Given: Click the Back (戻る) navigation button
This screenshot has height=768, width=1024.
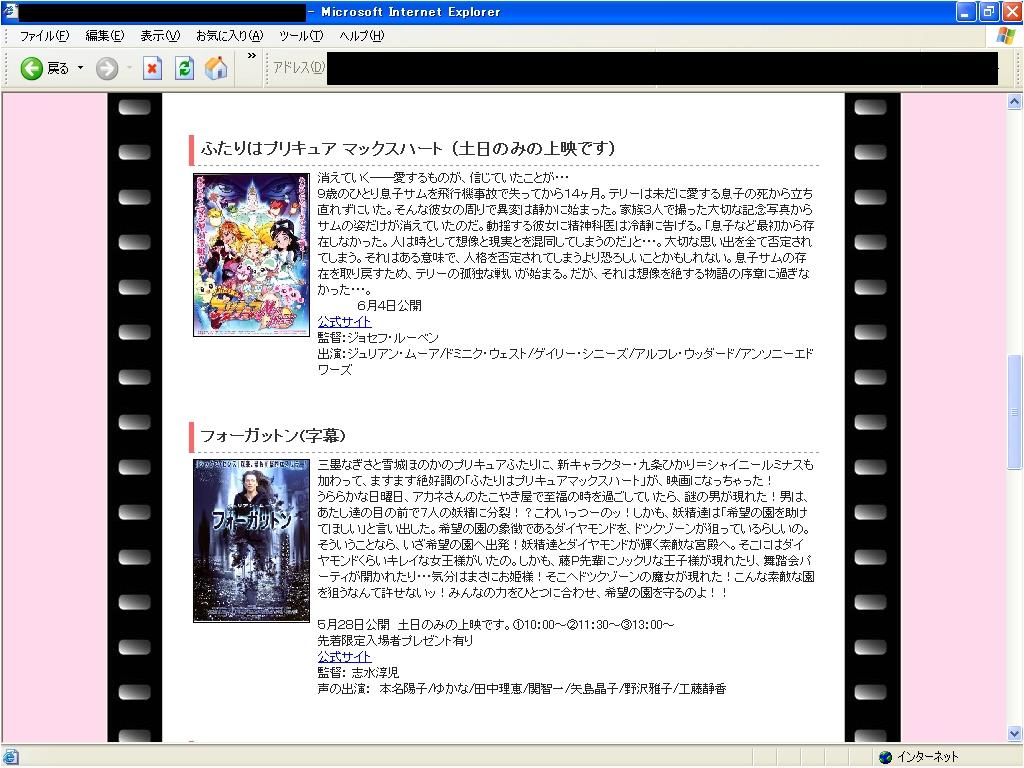Looking at the screenshot, I should pyautogui.click(x=45, y=68).
